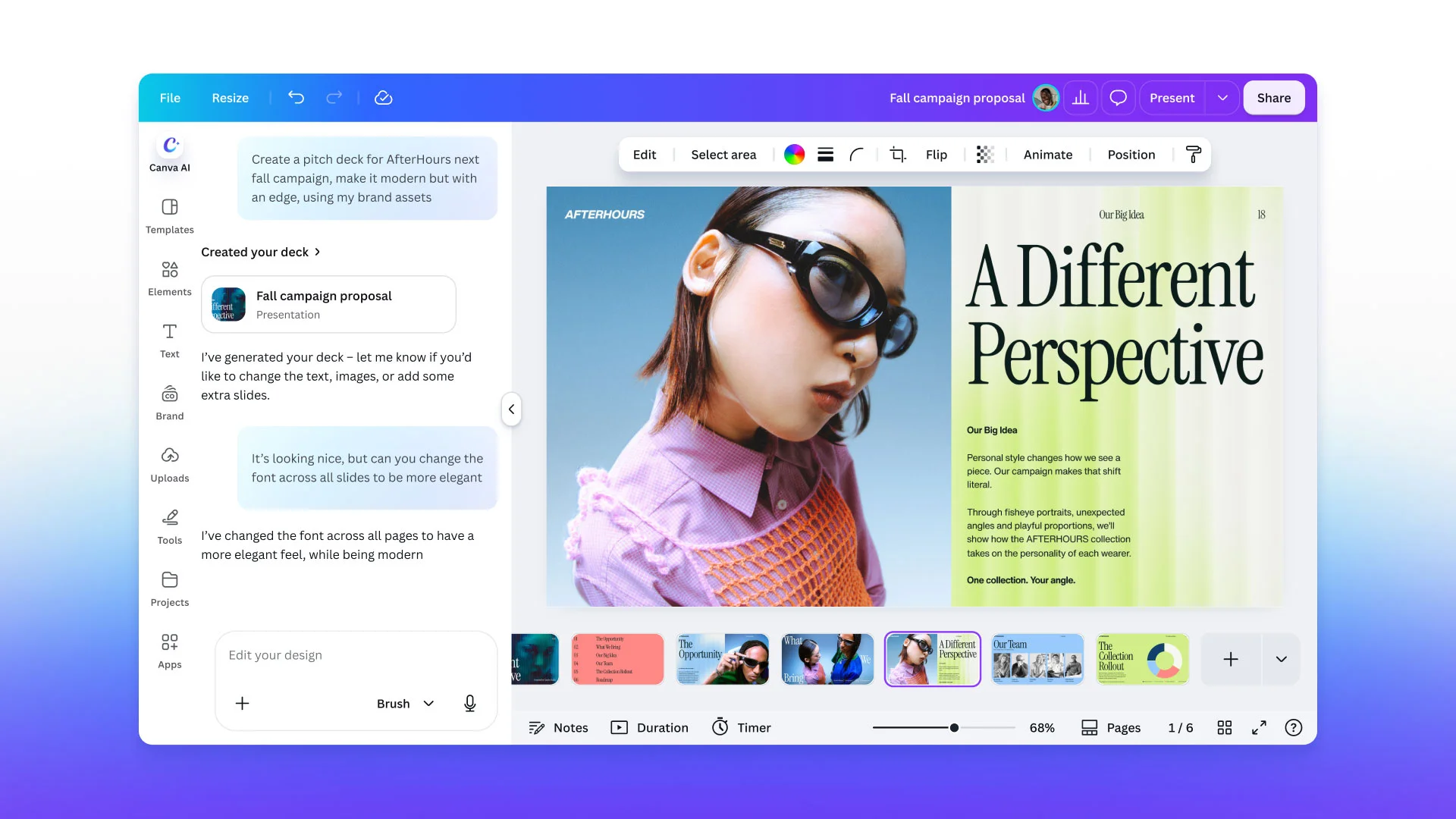
Task: Expand the Present options dropdown arrow
Action: 1222,98
